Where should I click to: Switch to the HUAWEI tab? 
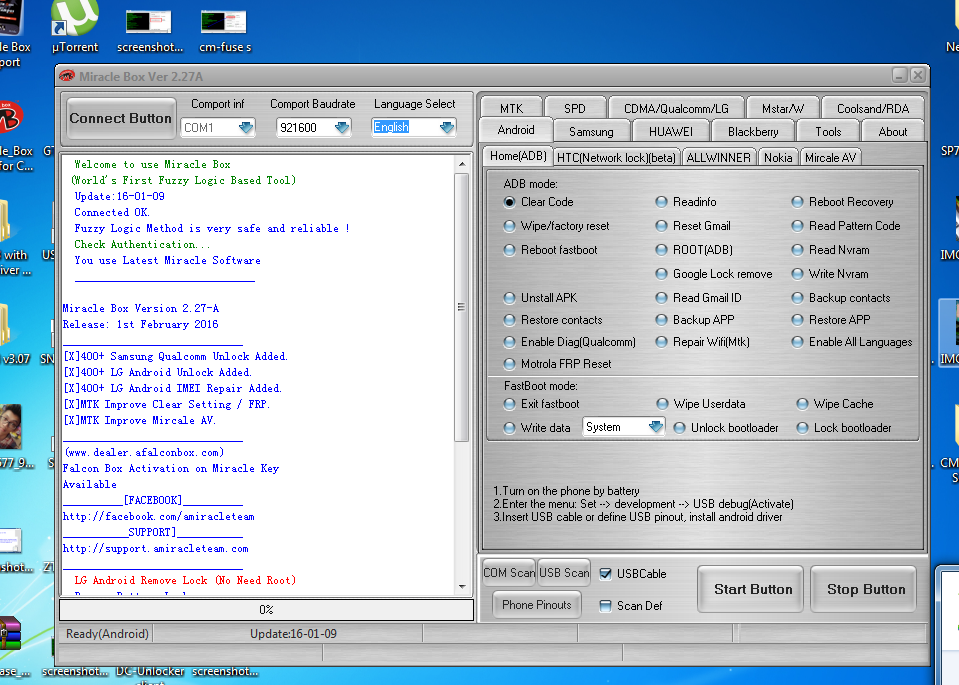[x=671, y=131]
